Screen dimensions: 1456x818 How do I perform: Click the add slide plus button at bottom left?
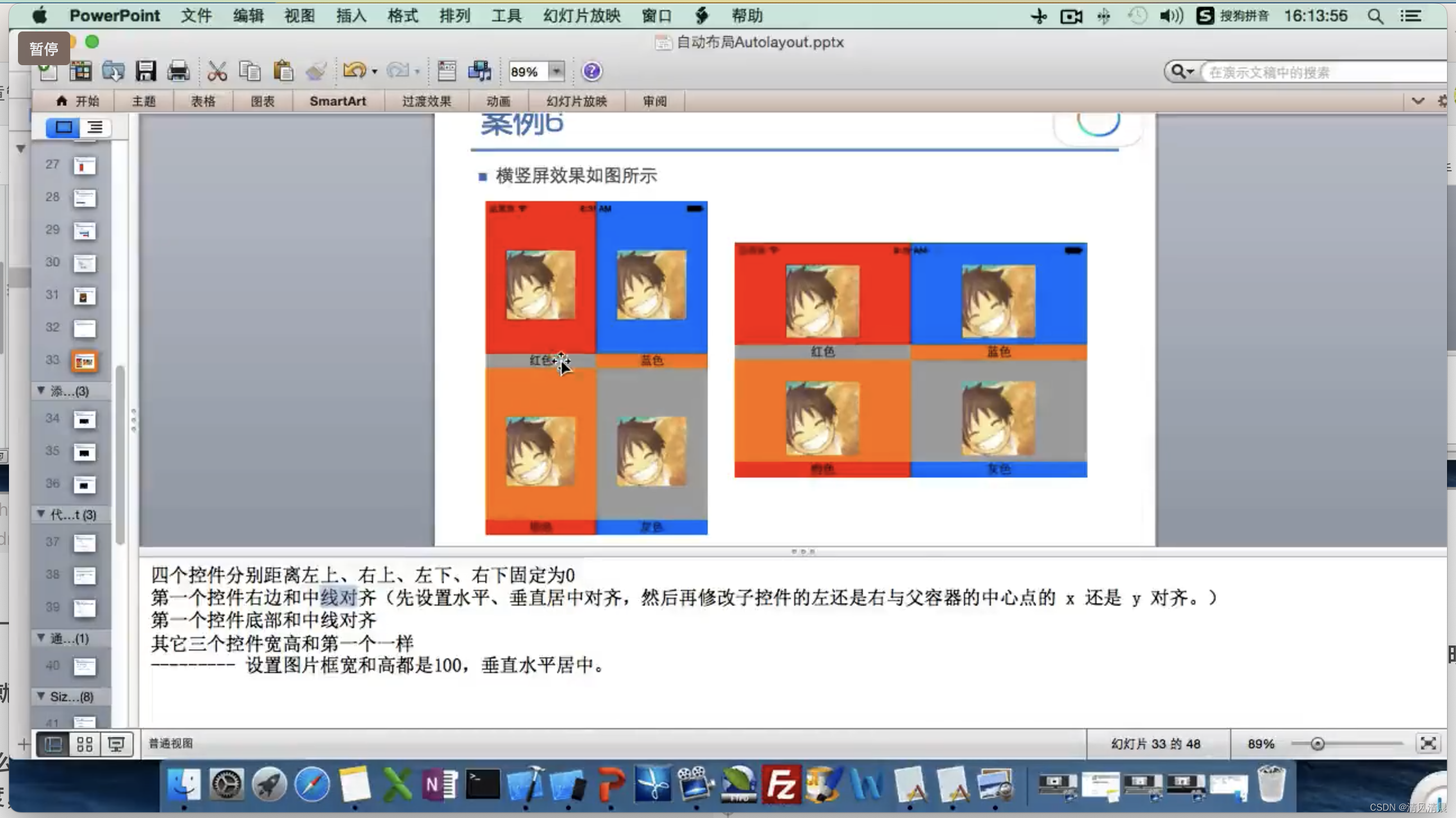(23, 744)
